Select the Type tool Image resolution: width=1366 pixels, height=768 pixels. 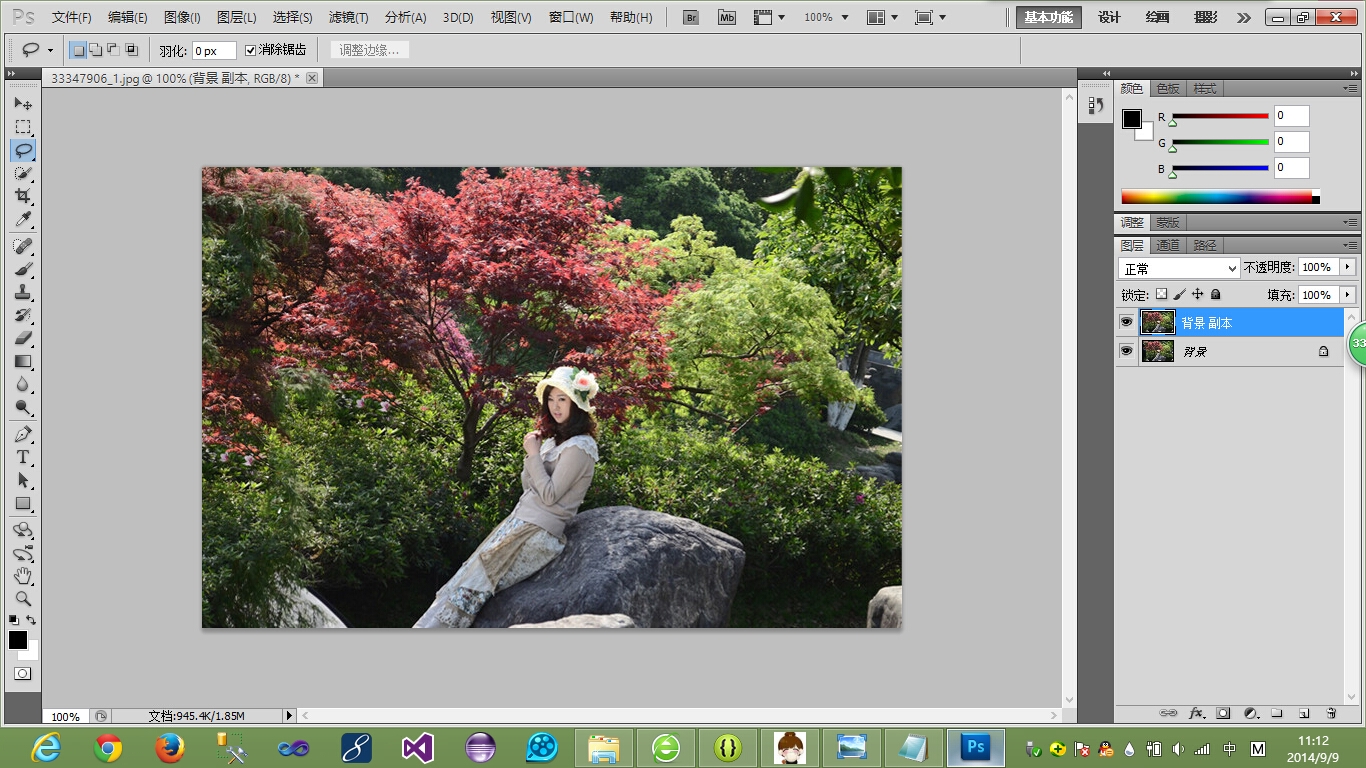coord(23,457)
